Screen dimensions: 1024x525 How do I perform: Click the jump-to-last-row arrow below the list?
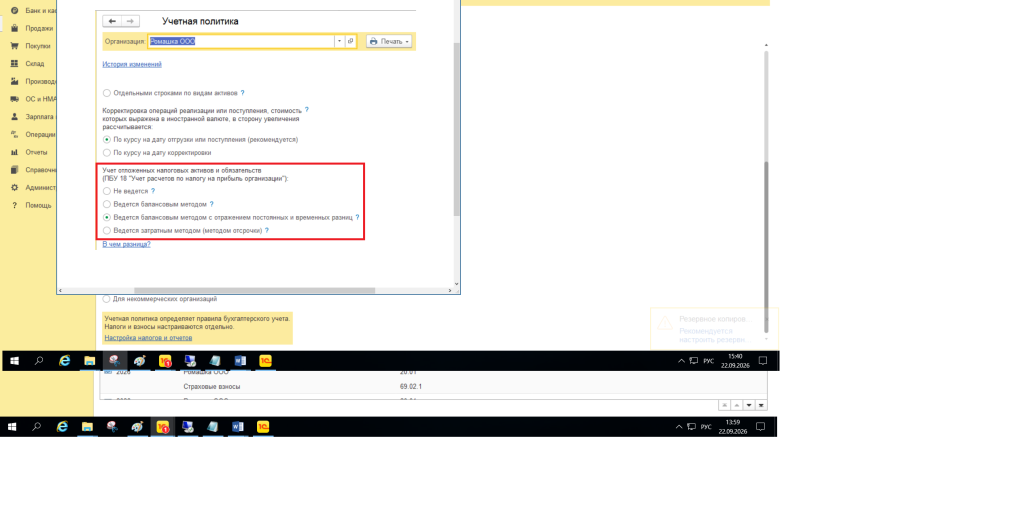(761, 406)
